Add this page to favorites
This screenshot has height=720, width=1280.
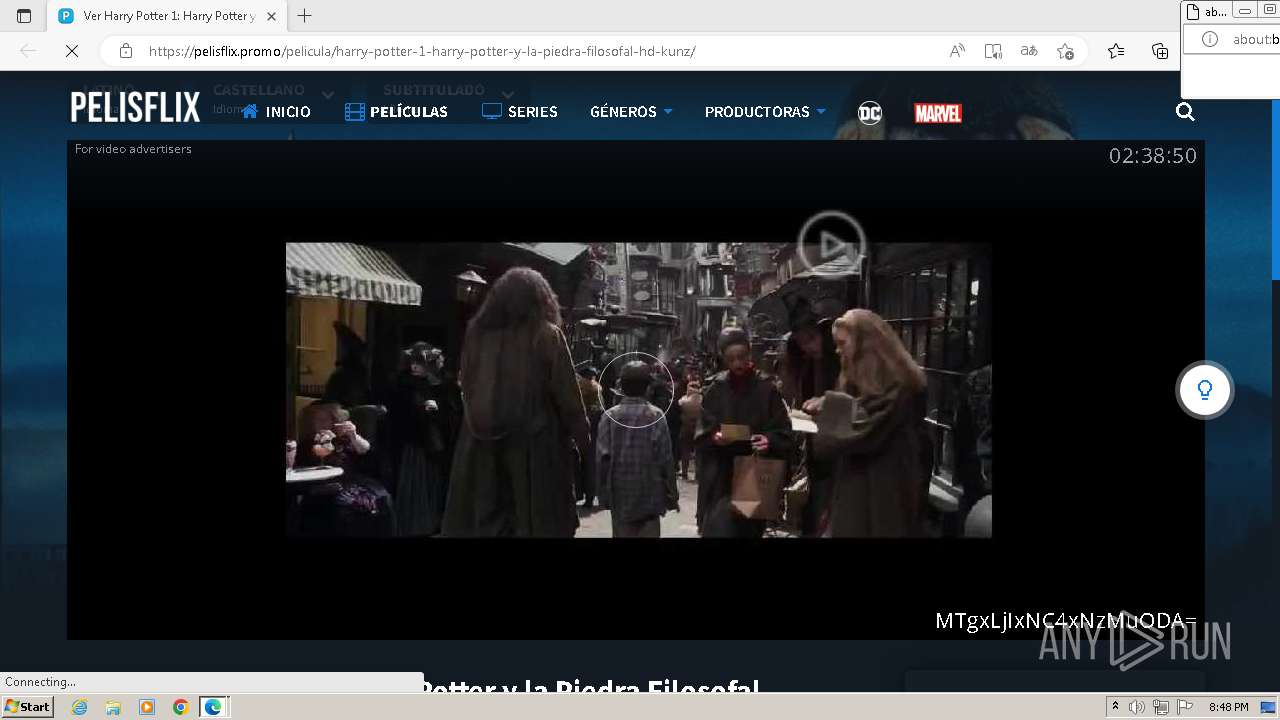point(1065,51)
